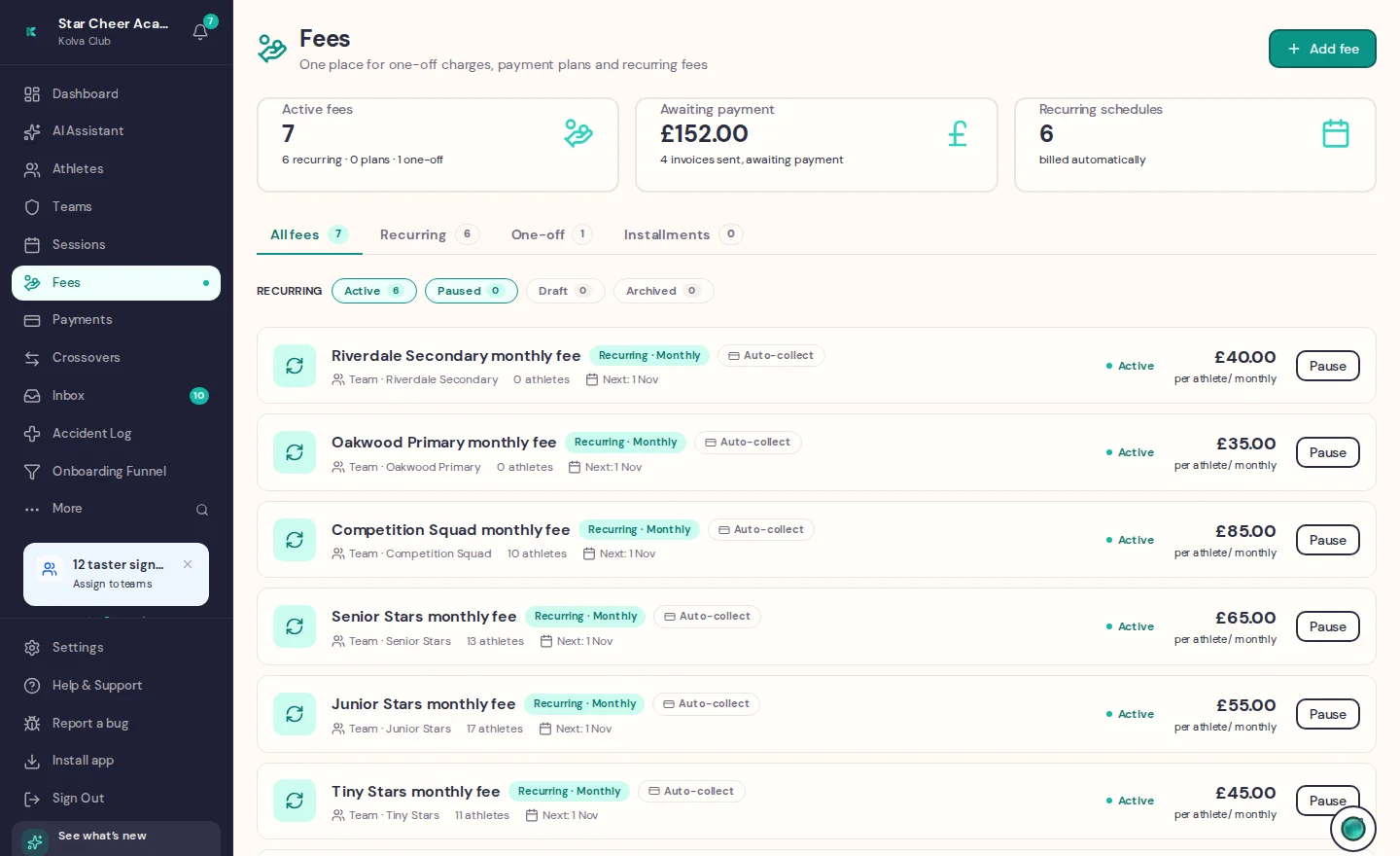Pause the Riverdale Secondary monthly fee
This screenshot has height=856, width=1400.
pyautogui.click(x=1328, y=366)
